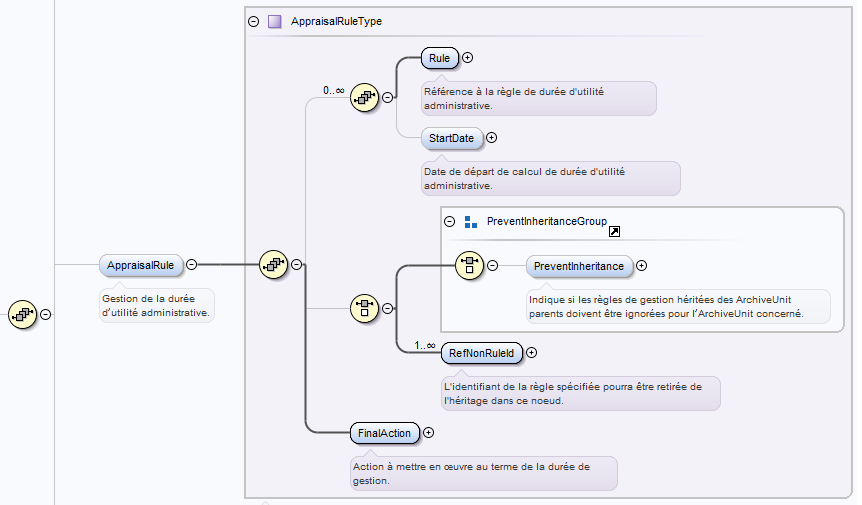Collapse the AppraisalRule element
Image resolution: width=862 pixels, height=505 pixels.
point(191,265)
